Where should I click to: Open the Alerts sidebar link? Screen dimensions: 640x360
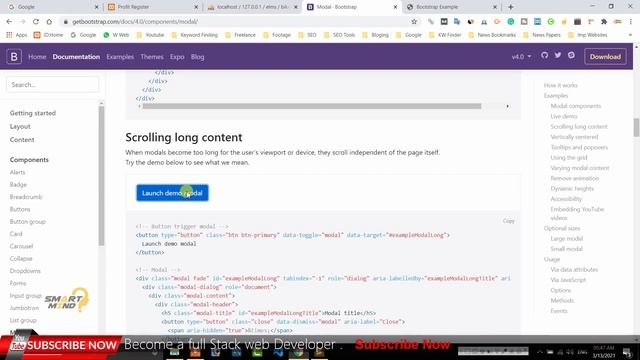click(18, 172)
